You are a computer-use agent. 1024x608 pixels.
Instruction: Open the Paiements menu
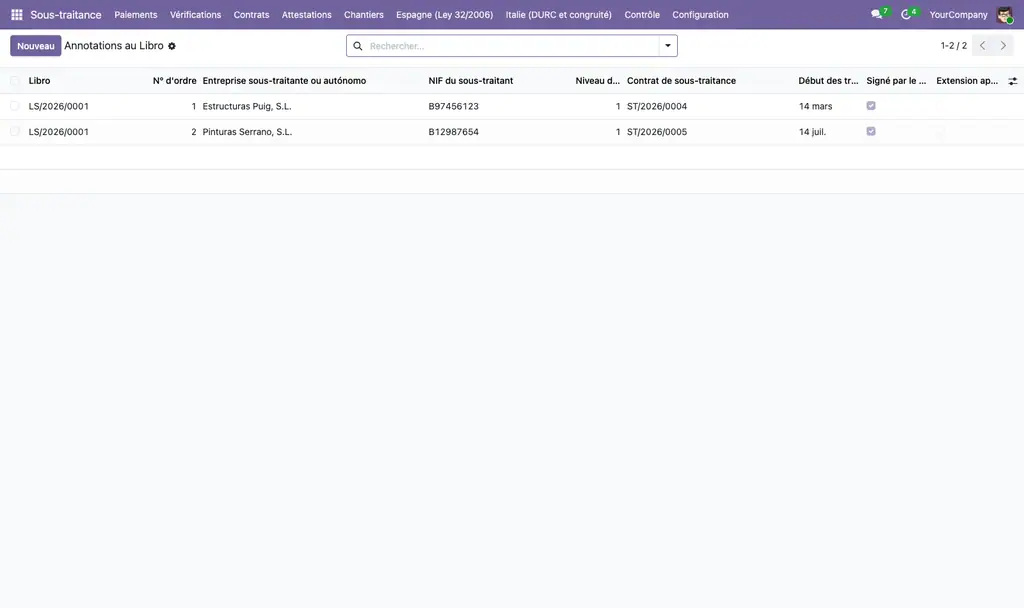coord(136,14)
